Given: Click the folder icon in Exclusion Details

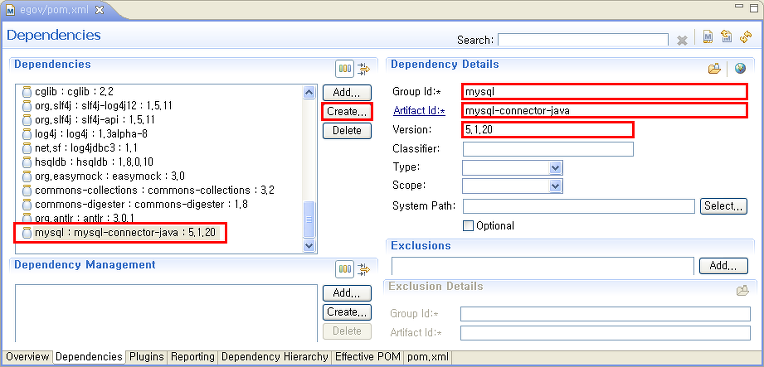Looking at the screenshot, I should [742, 291].
